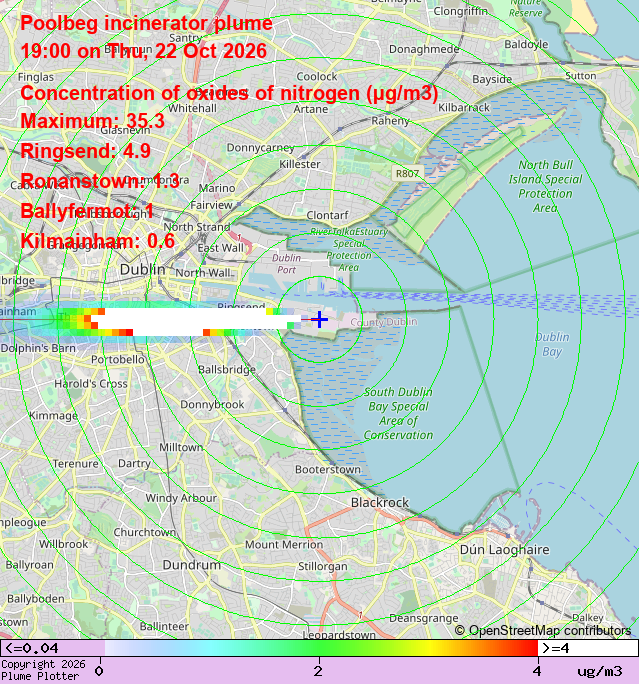The width and height of the screenshot is (639, 684).
Task: Click the Artane map label
Action: (311, 109)
